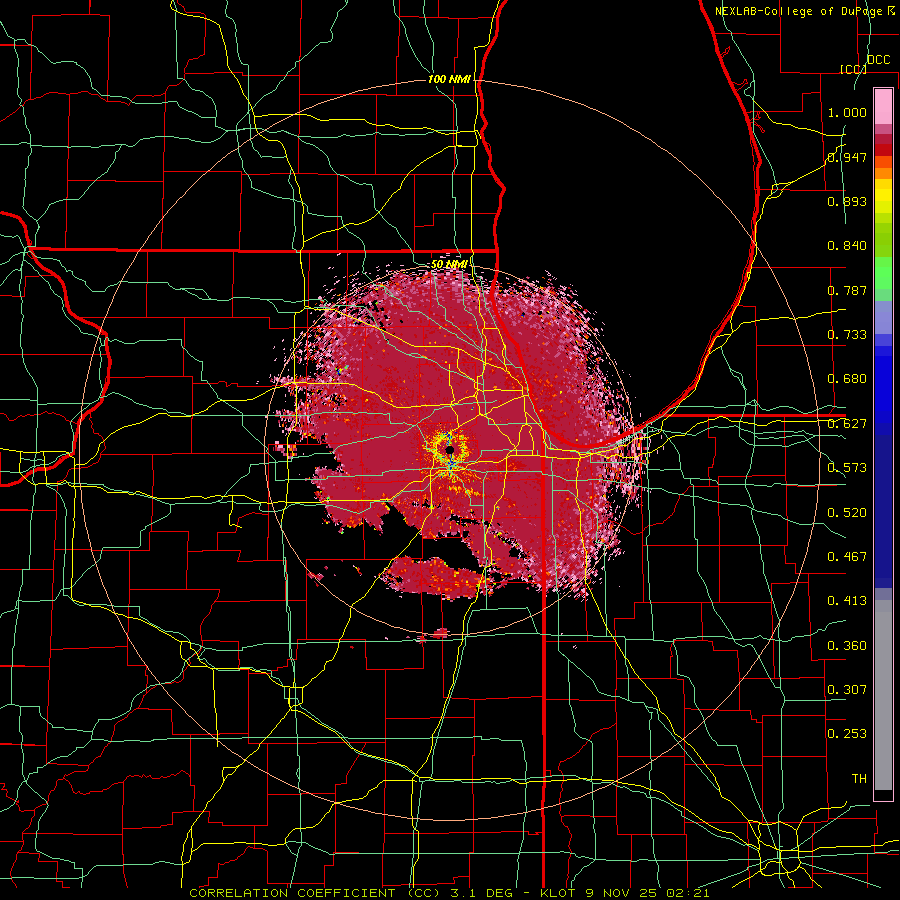Image resolution: width=900 pixels, height=900 pixels.
Task: Click the Correlation Coefficient KLOT caption
Action: point(449,893)
